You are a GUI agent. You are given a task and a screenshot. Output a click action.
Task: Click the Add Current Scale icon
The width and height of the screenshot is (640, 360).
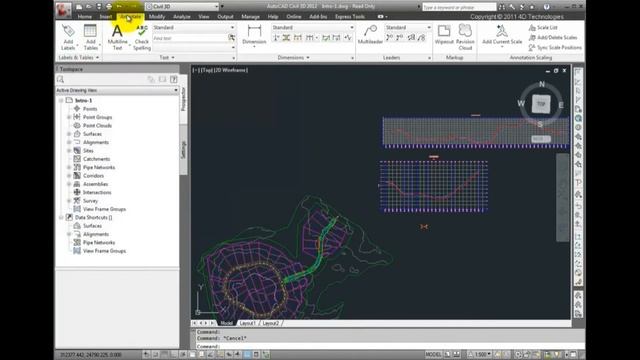point(502,31)
